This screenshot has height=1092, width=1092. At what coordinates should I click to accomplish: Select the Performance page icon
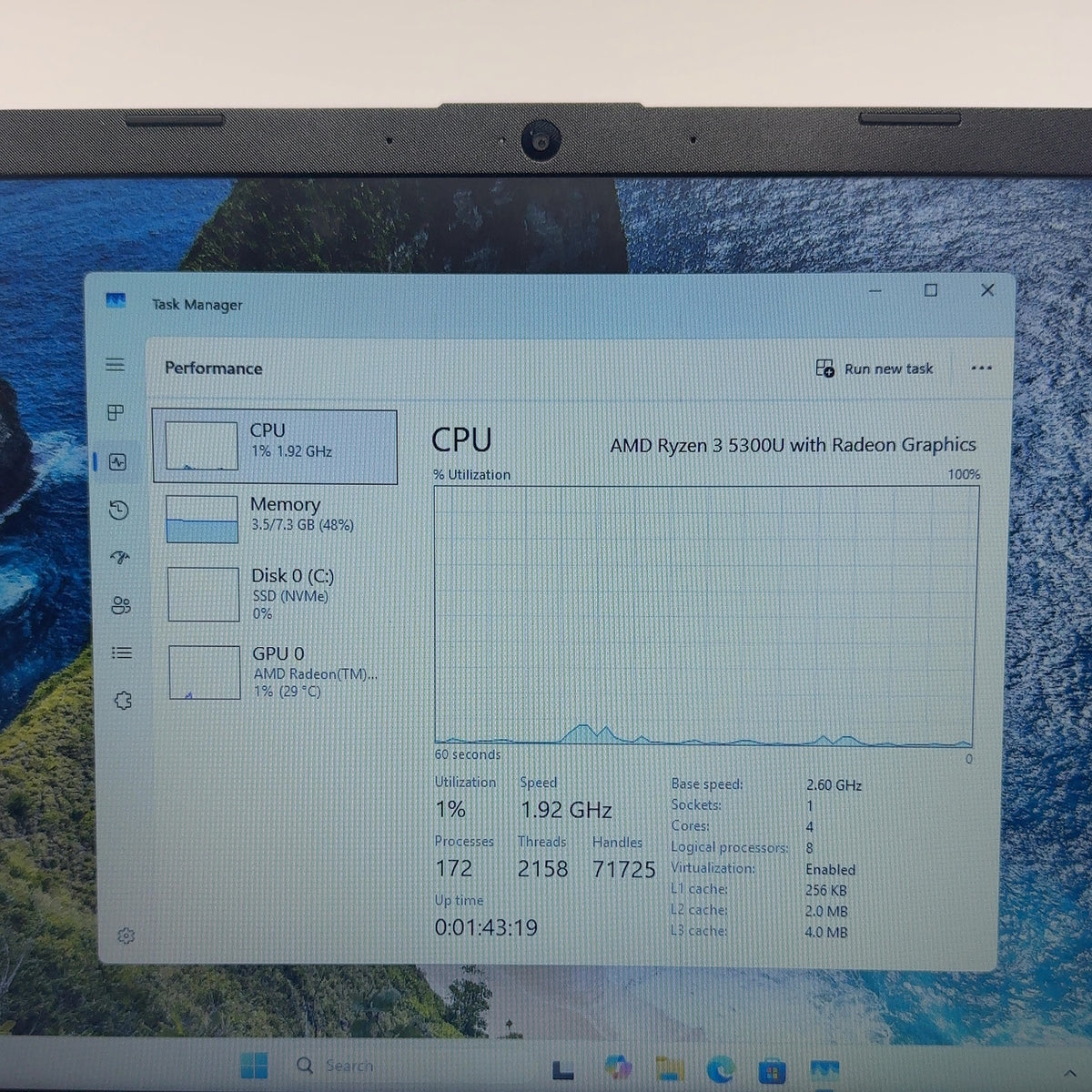(117, 462)
